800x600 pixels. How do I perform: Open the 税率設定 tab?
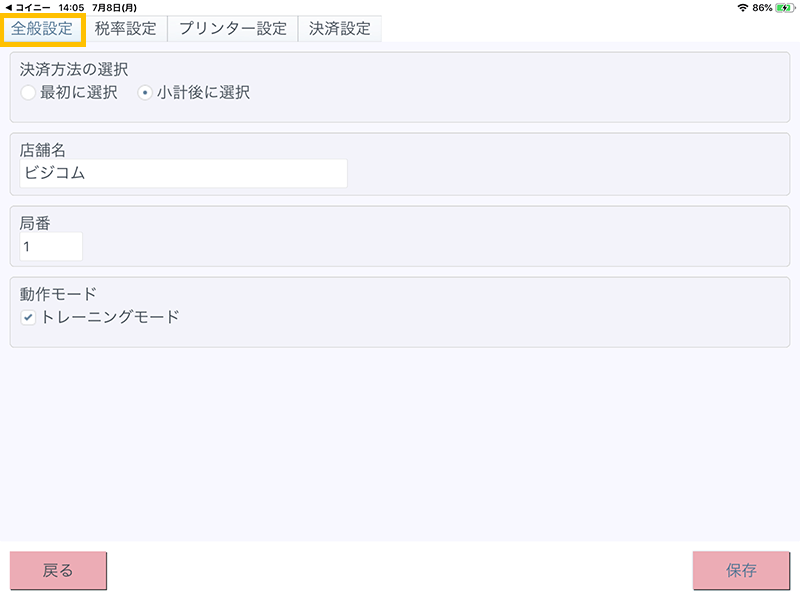click(126, 28)
